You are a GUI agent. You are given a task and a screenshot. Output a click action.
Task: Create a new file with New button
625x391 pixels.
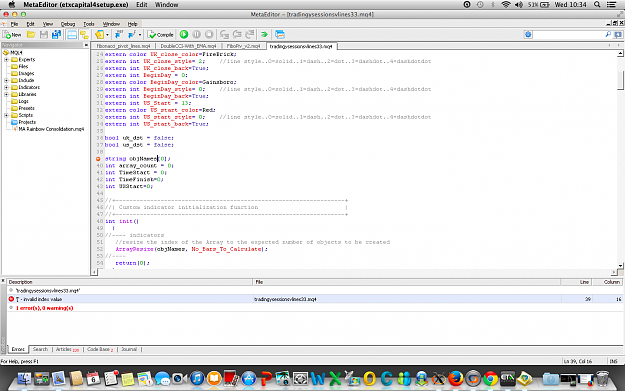(x=12, y=35)
